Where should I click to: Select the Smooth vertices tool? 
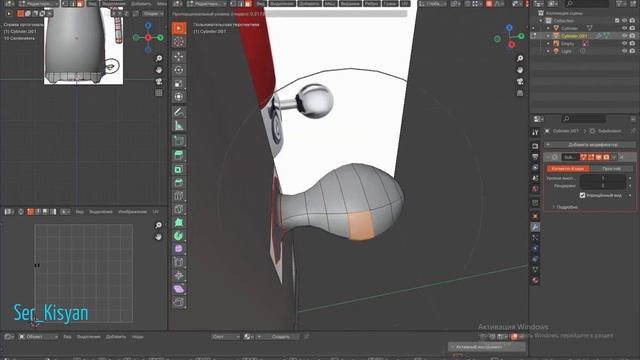(x=179, y=249)
